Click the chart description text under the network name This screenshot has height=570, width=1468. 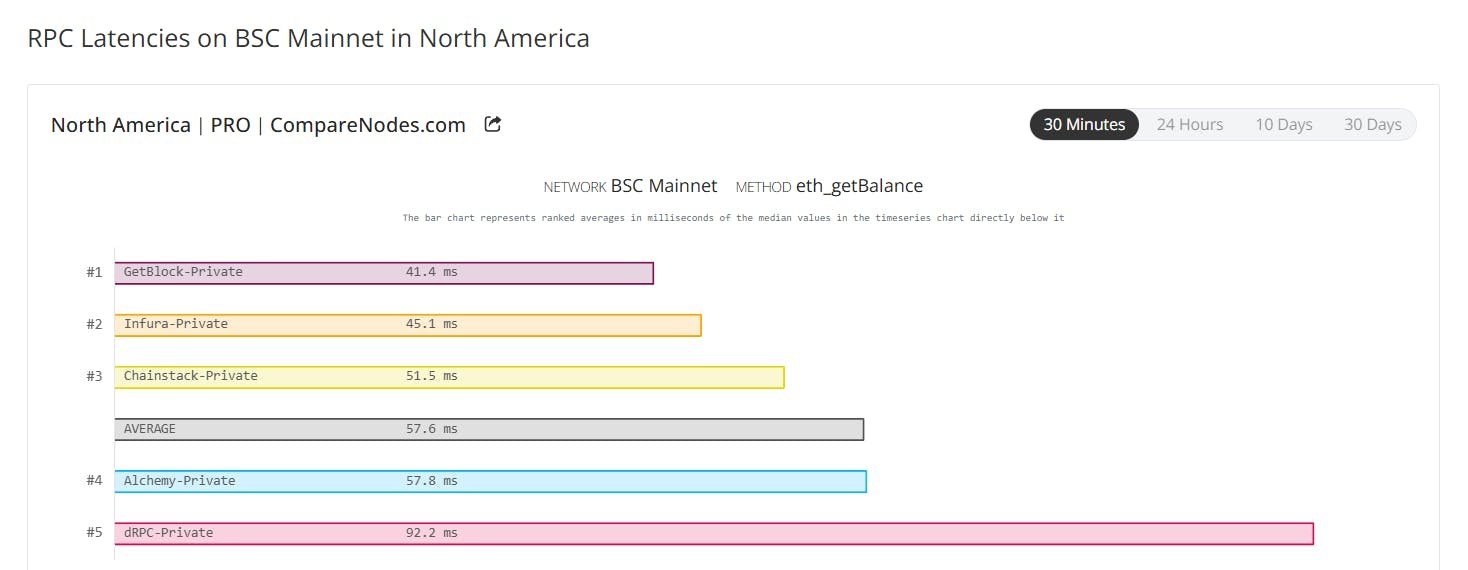click(x=733, y=218)
